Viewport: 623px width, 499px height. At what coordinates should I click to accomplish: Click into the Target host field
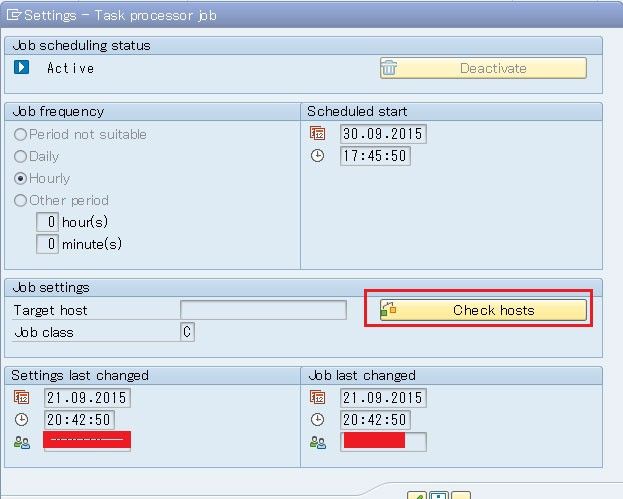coord(263,310)
